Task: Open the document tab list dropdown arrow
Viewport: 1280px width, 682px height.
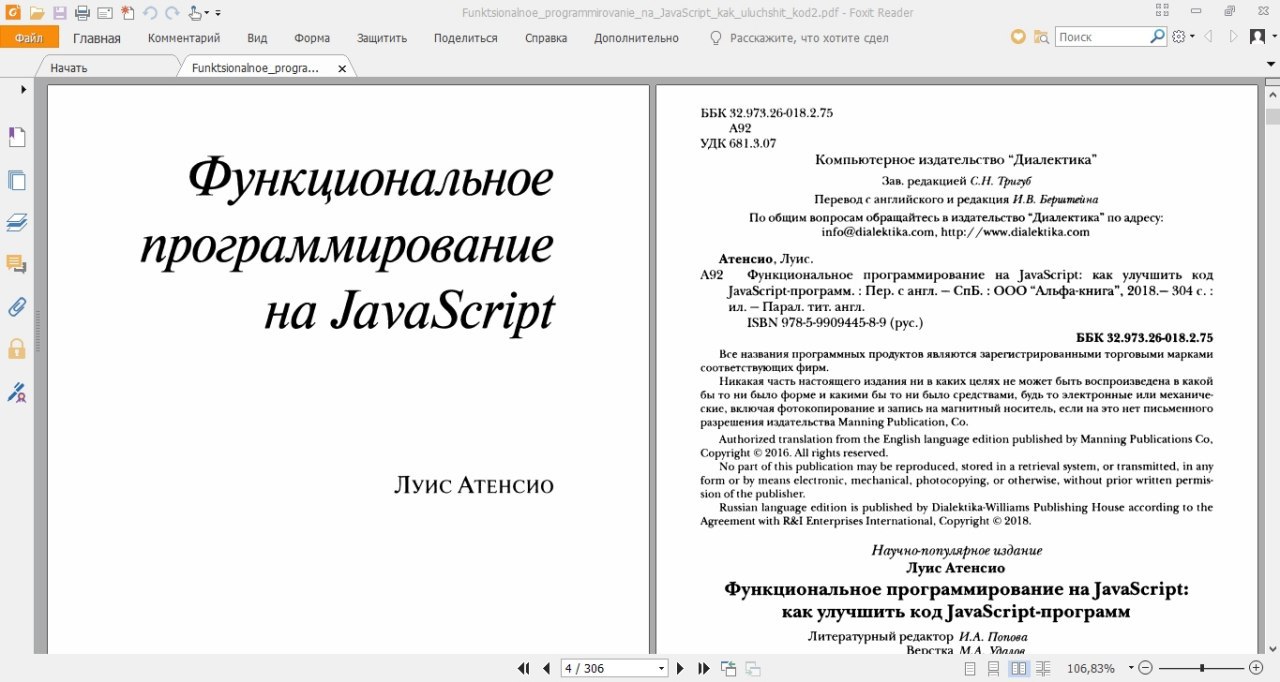Action: click(x=1270, y=66)
